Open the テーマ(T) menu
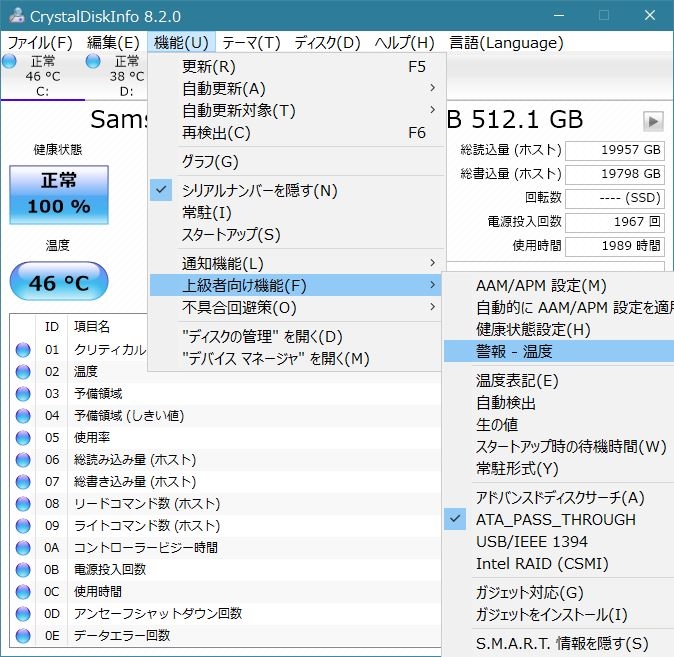This screenshot has width=674, height=657. click(251, 42)
